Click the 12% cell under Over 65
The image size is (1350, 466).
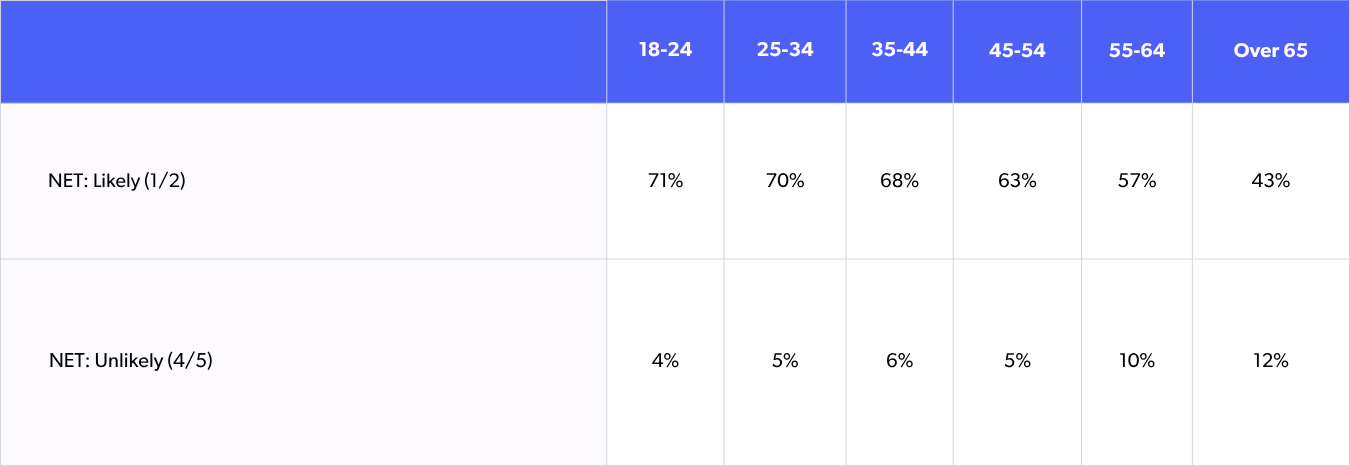[x=1270, y=361]
